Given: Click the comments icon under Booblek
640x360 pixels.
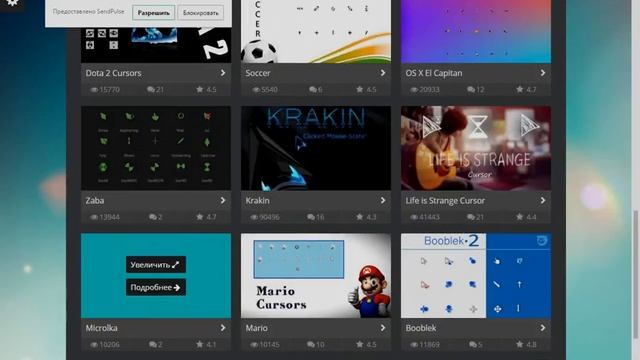Looking at the screenshot, I should (473, 344).
